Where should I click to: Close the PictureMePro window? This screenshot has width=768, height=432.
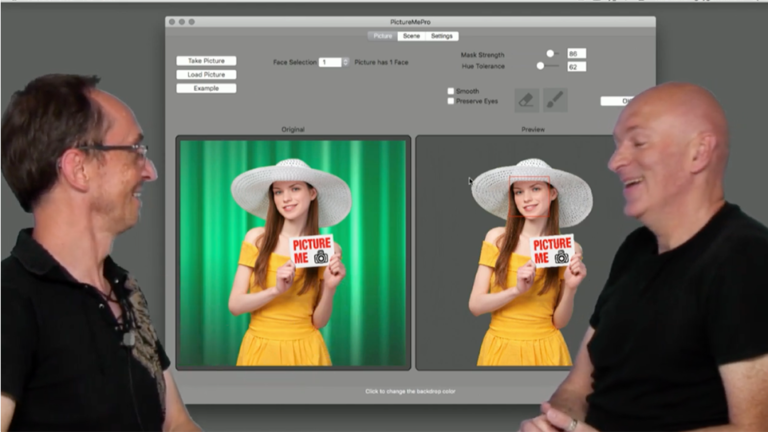coord(172,21)
